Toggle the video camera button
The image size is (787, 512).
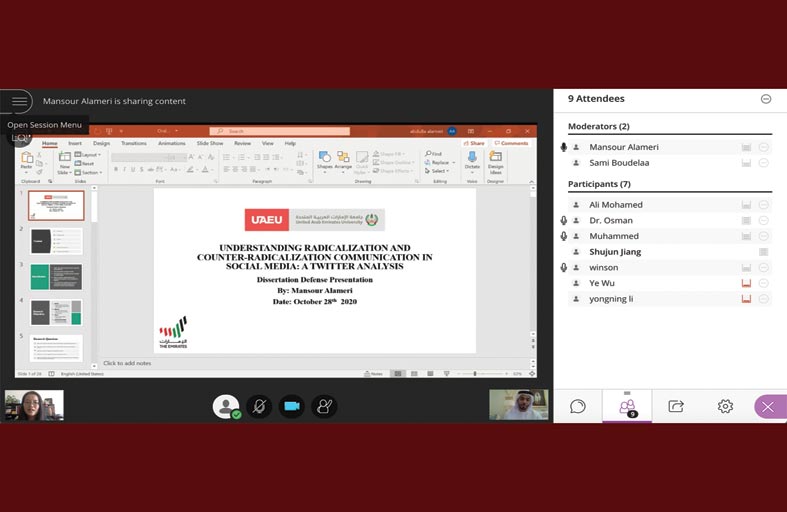click(291, 406)
